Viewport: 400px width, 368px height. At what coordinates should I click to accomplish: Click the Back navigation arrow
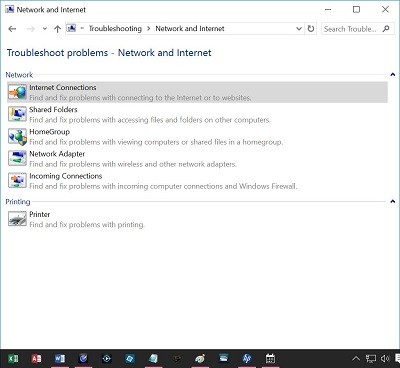click(12, 29)
